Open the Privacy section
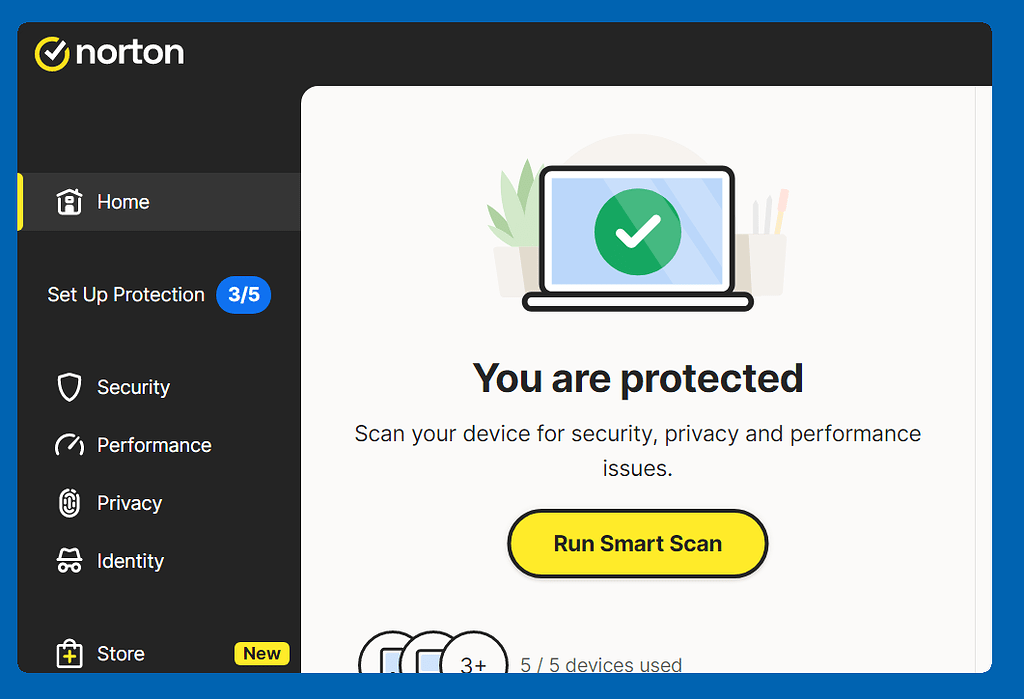This screenshot has width=1024, height=699. [x=131, y=503]
